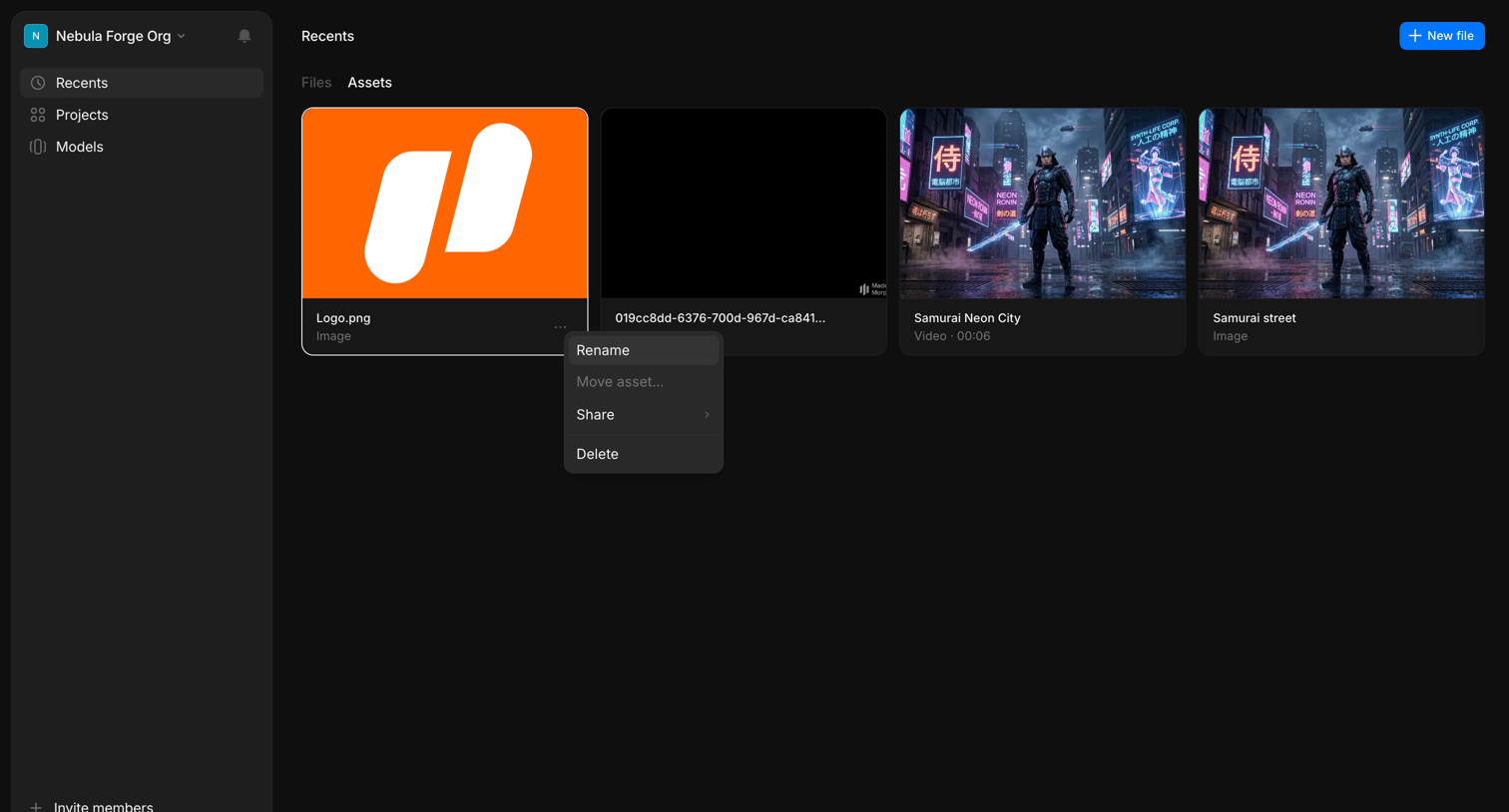Open the Share menu entry
The image size is (1509, 812).
point(644,415)
